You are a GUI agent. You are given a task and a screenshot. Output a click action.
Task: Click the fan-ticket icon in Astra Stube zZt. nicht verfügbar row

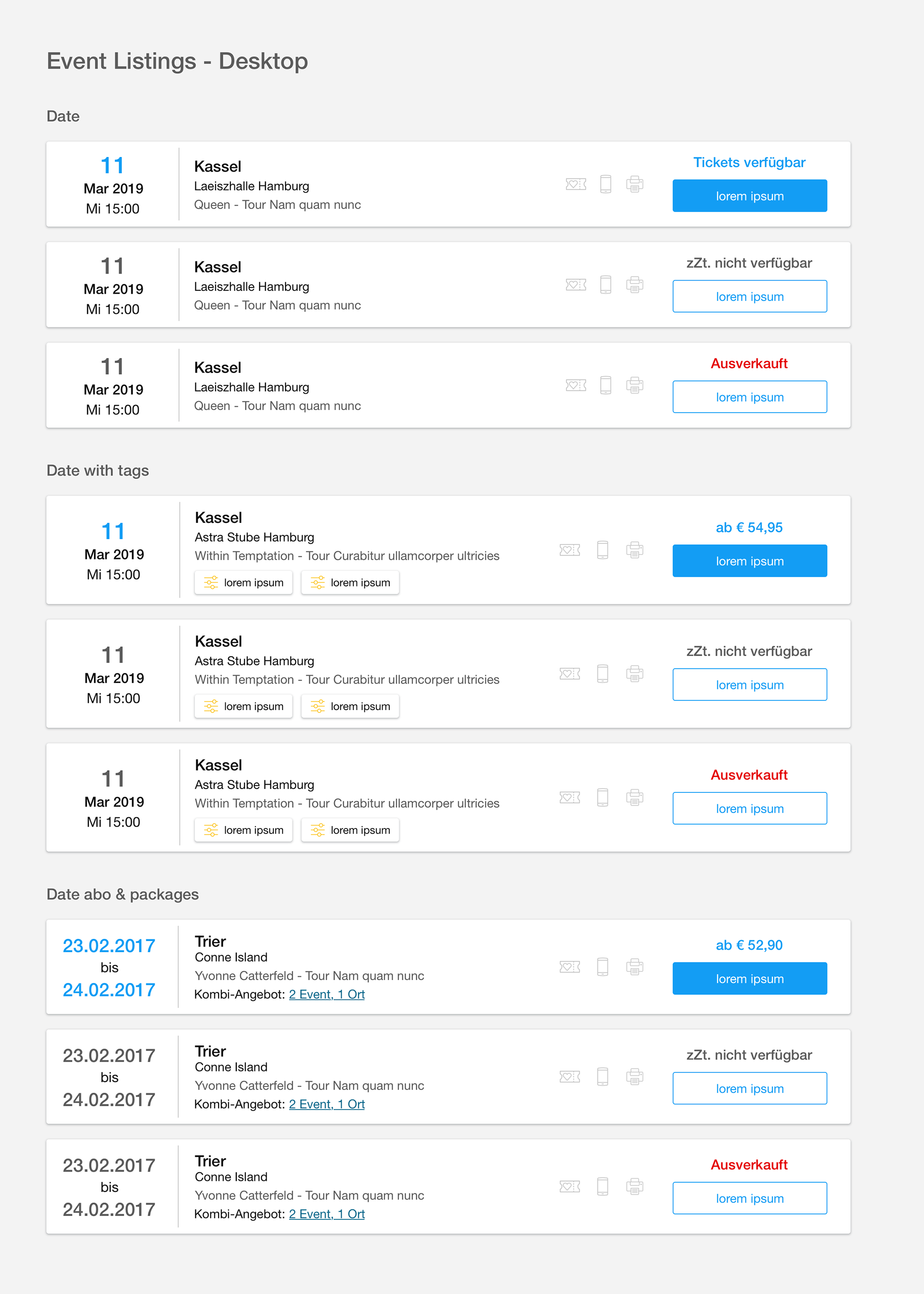(569, 674)
